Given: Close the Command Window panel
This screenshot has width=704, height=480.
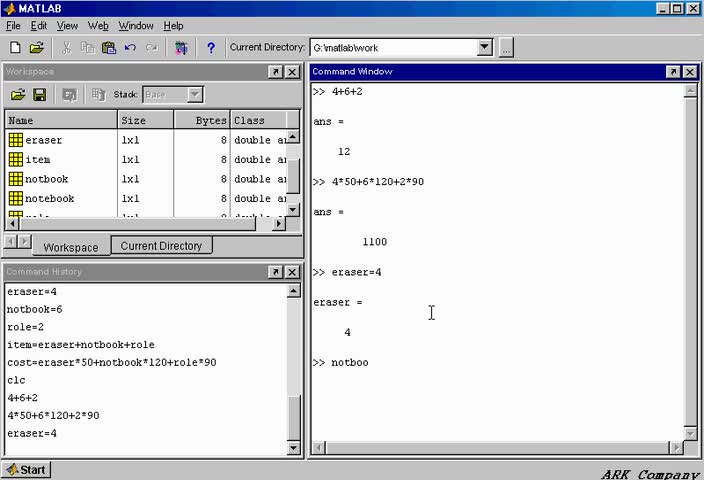Looking at the screenshot, I should pos(690,72).
